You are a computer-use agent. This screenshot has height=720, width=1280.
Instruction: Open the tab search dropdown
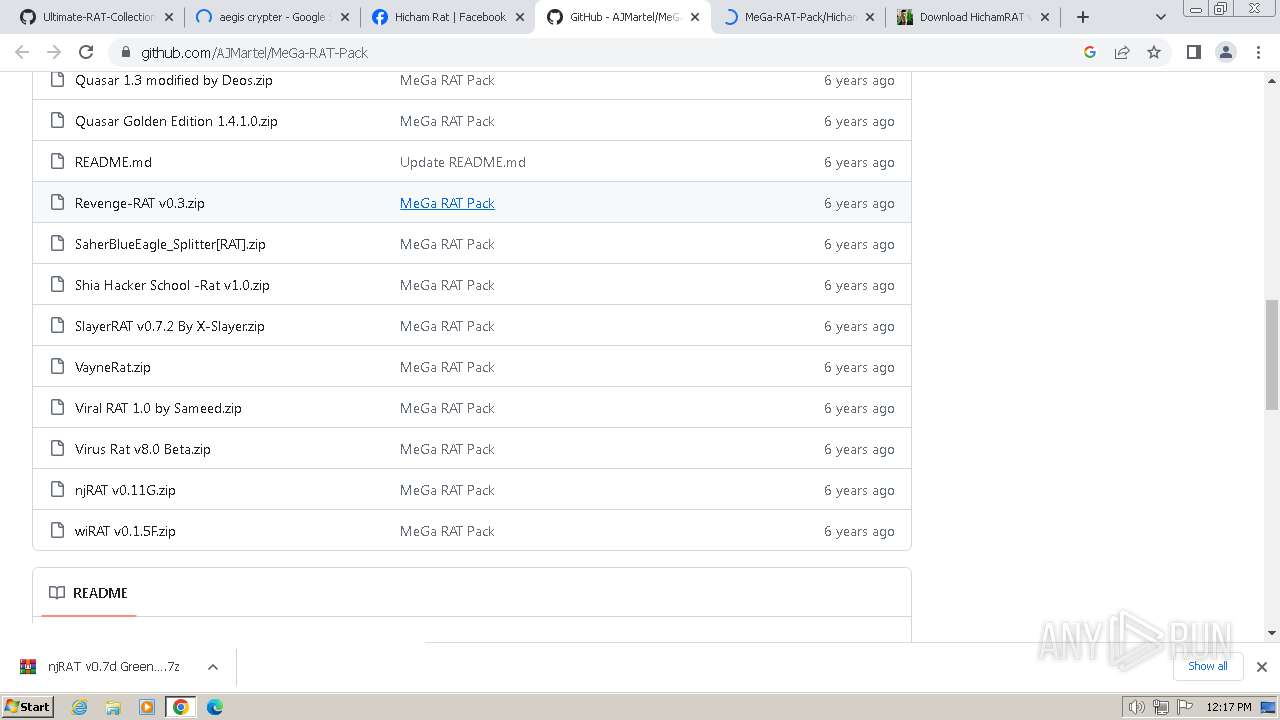1160,17
